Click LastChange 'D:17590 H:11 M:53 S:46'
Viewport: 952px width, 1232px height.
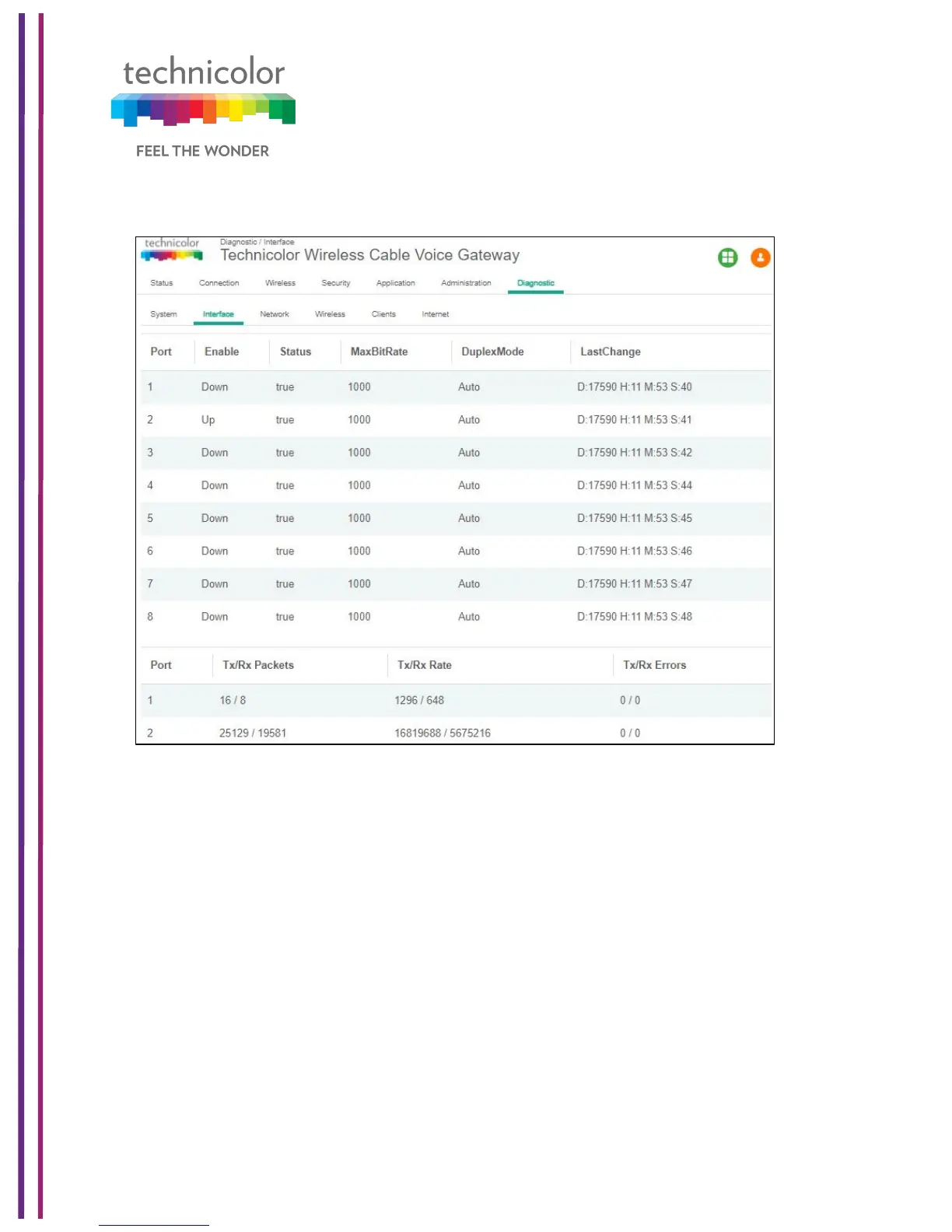[635, 551]
